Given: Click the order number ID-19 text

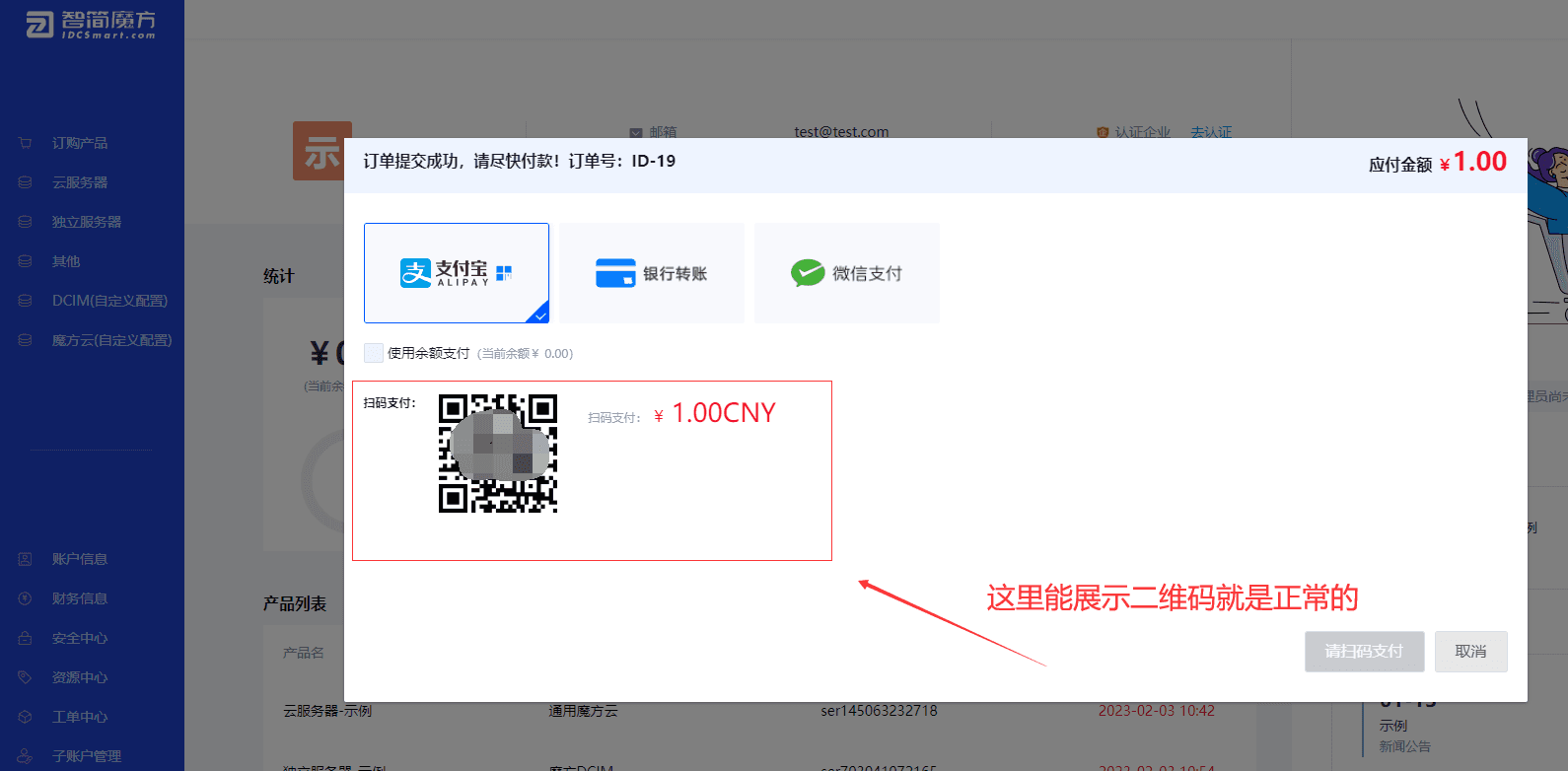Looking at the screenshot, I should coord(654,161).
